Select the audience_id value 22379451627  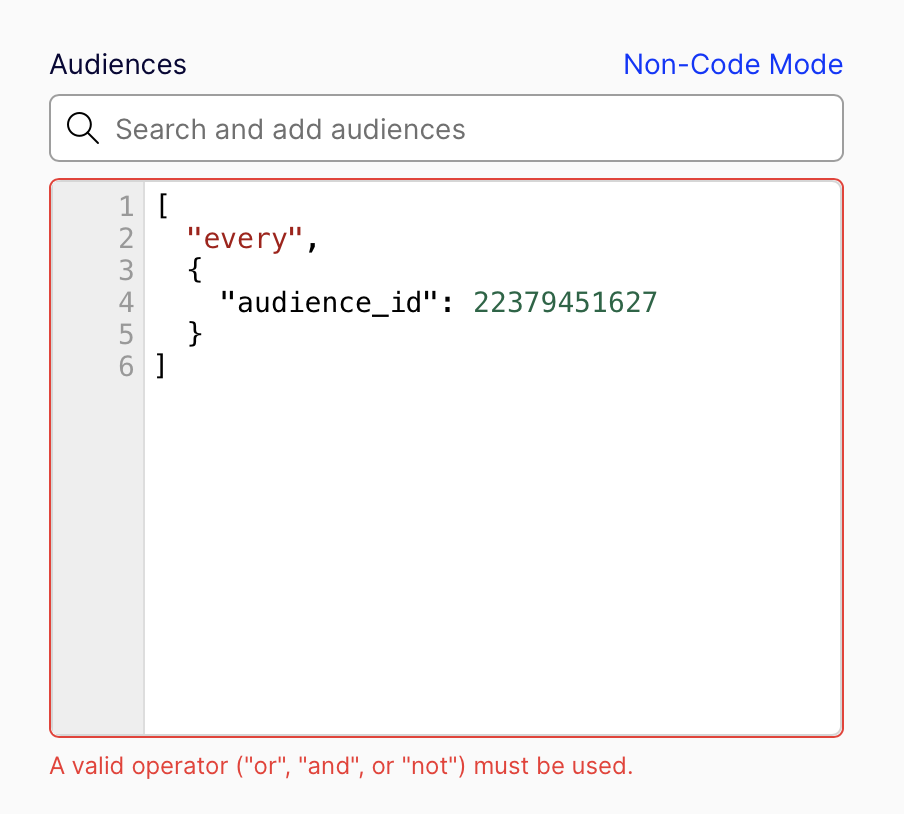(564, 302)
